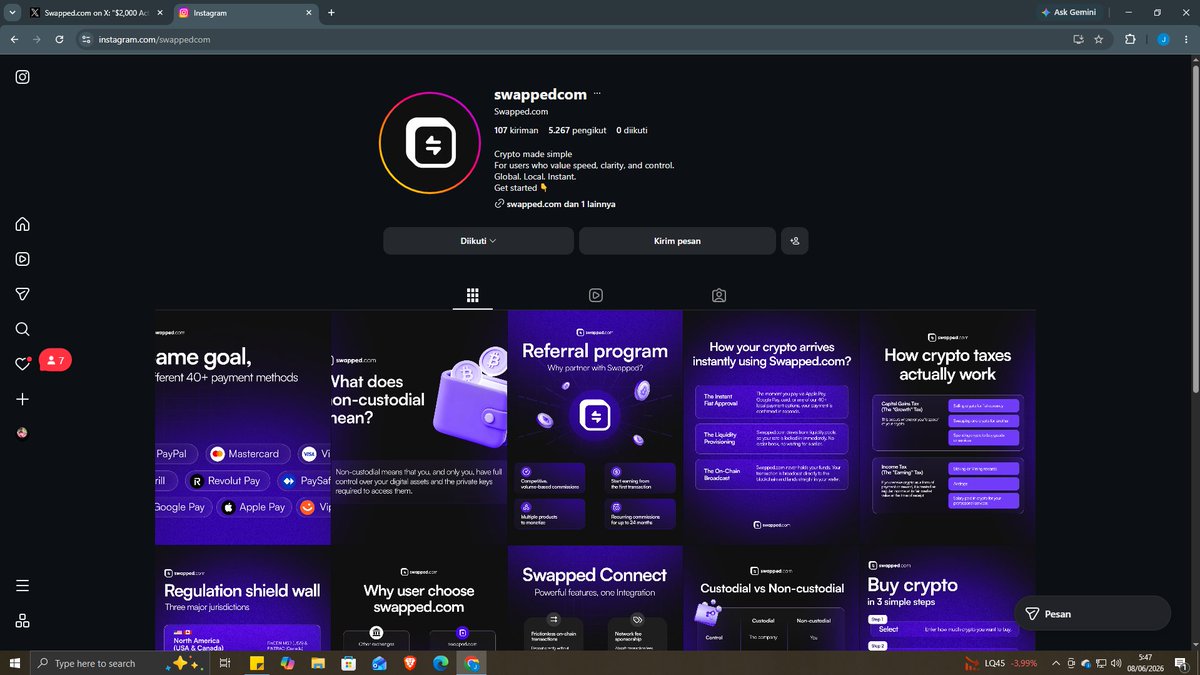
Task: Open Buy crypto in 3 simple steps post
Action: (947, 598)
